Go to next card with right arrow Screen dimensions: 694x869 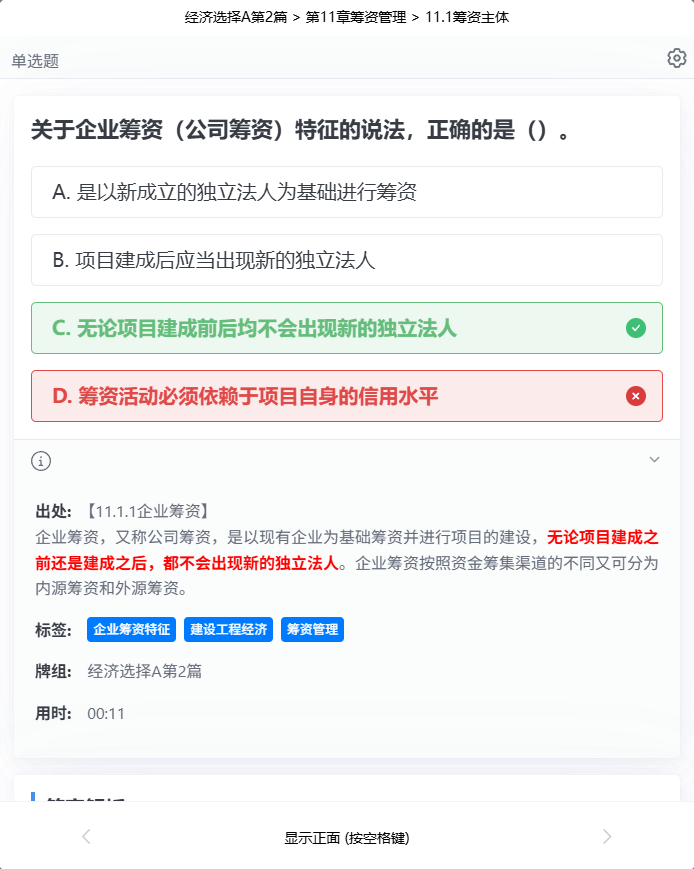pyautogui.click(x=607, y=836)
